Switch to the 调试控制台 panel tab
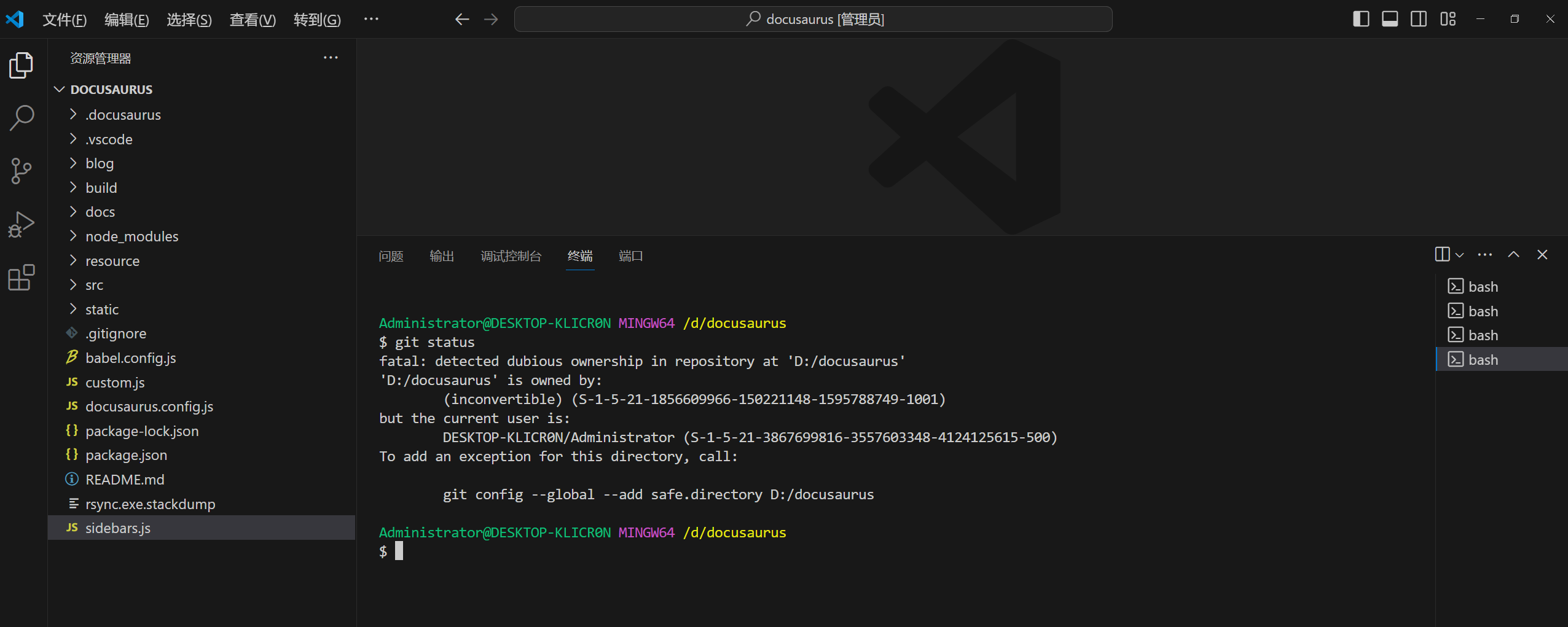Viewport: 1568px width, 627px height. point(511,256)
